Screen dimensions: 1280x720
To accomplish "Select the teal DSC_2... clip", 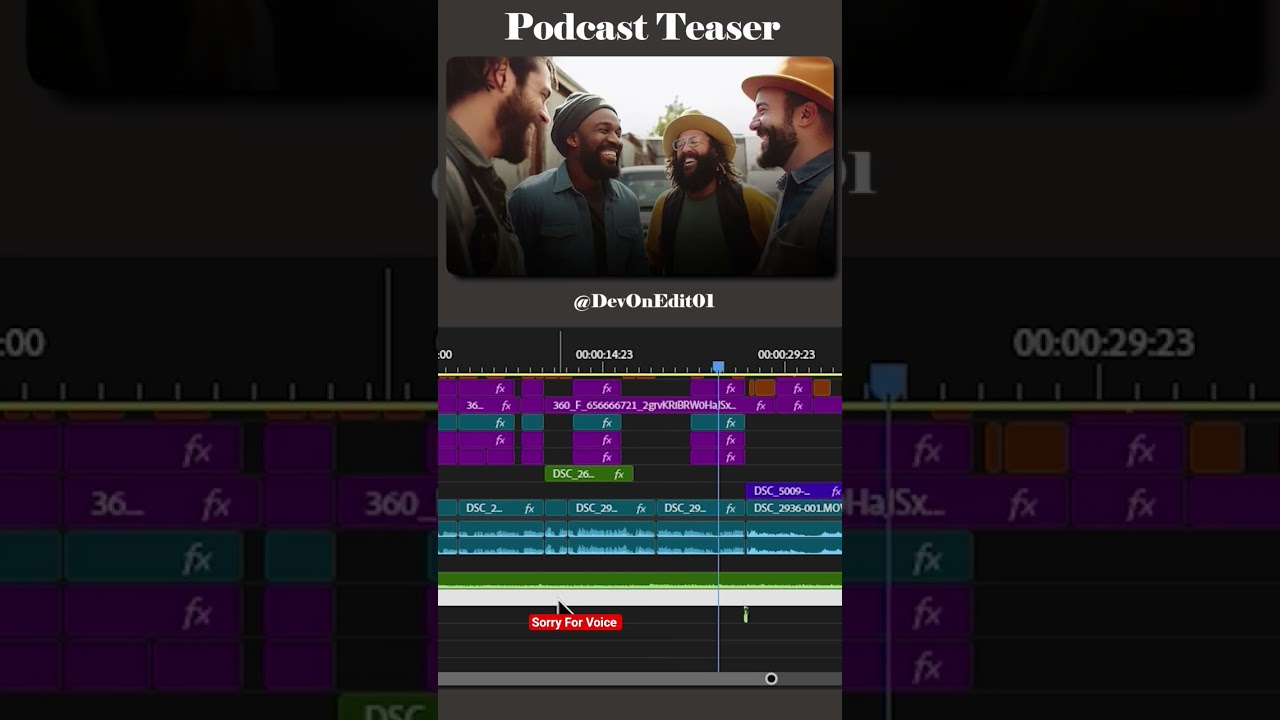I will pyautogui.click(x=500, y=508).
